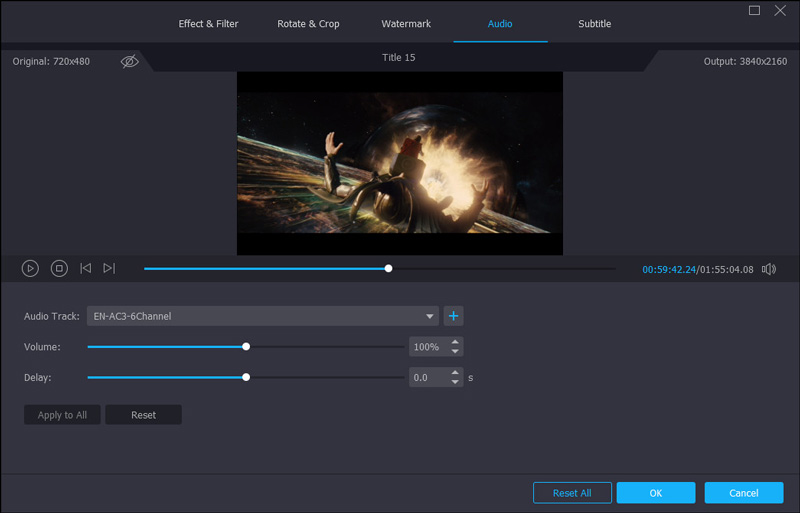
Task: Add a new audio track
Action: tap(453, 316)
